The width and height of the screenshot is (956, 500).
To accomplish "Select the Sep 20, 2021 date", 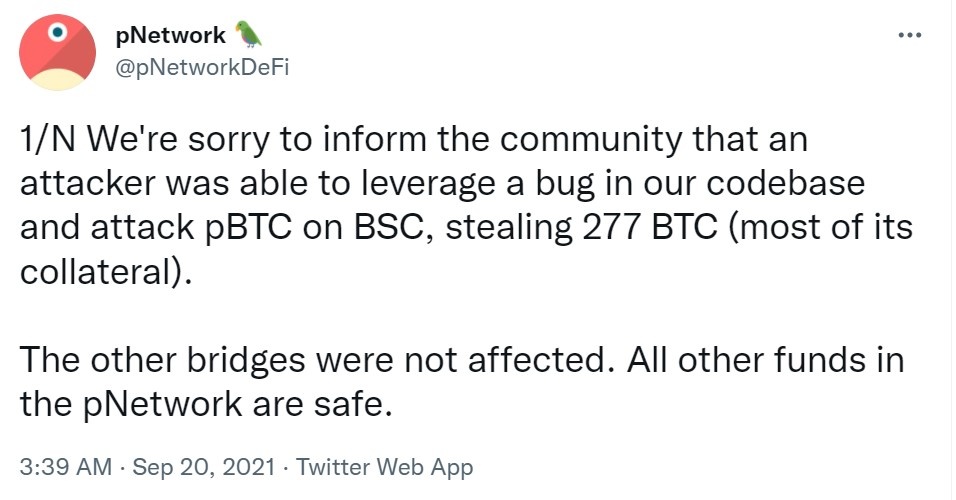I will tap(208, 466).
